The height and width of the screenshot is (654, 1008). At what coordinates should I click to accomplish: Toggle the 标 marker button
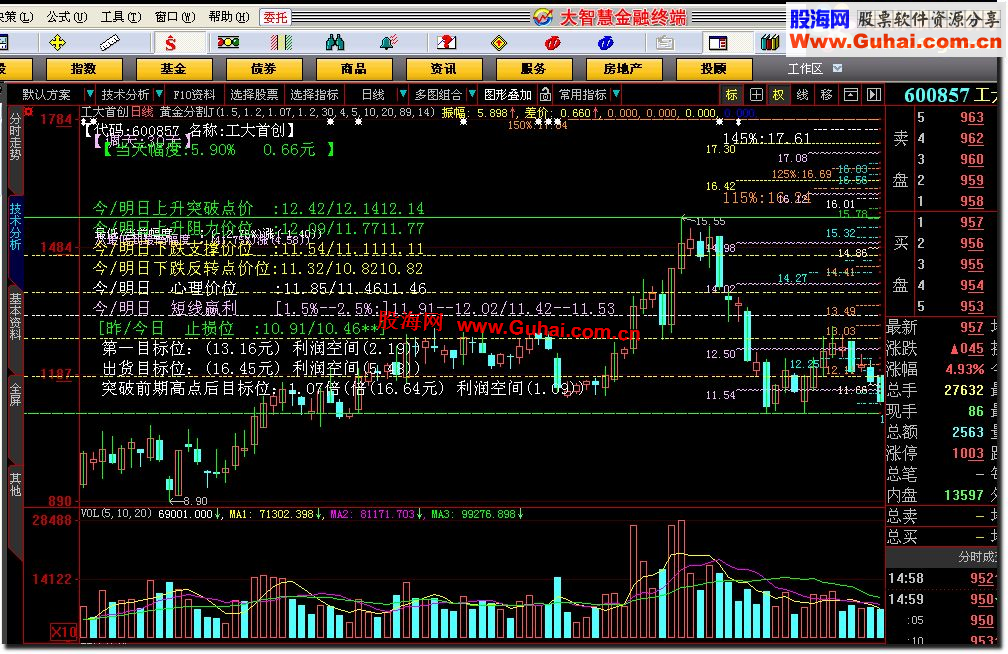pyautogui.click(x=732, y=95)
